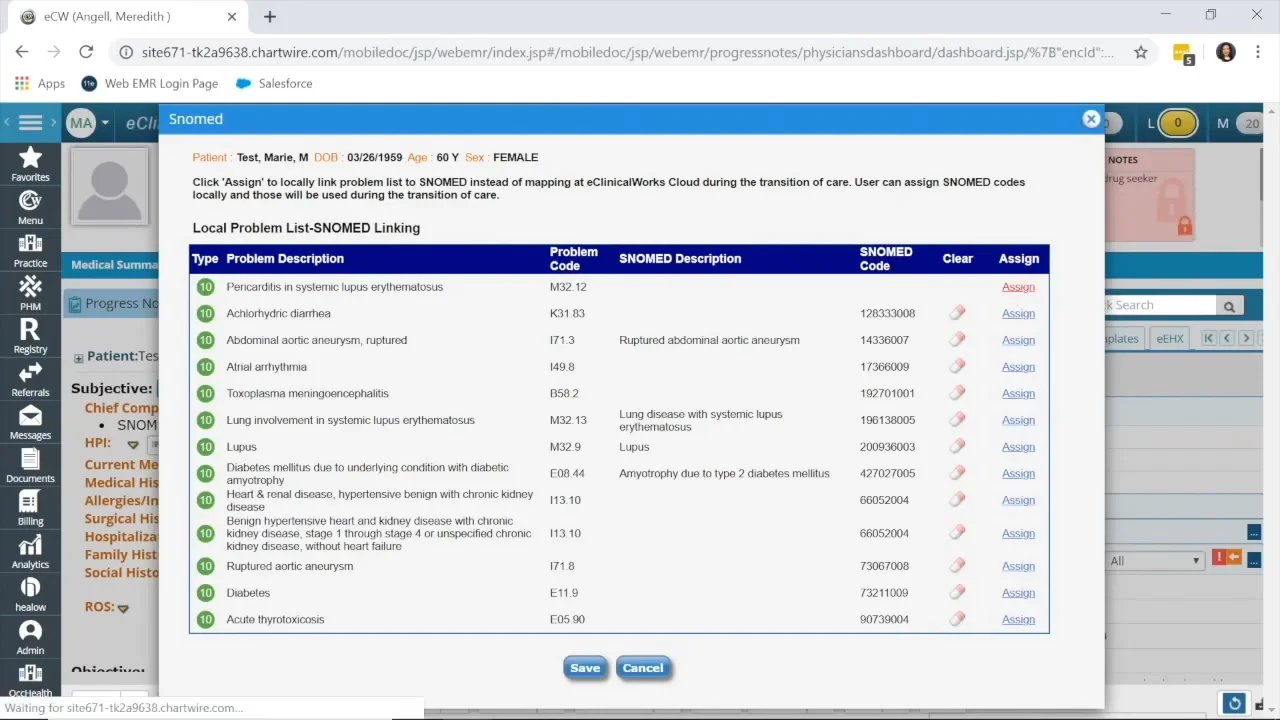Select problem code M32.12
Image resolution: width=1280 pixels, height=720 pixels.
(x=568, y=287)
